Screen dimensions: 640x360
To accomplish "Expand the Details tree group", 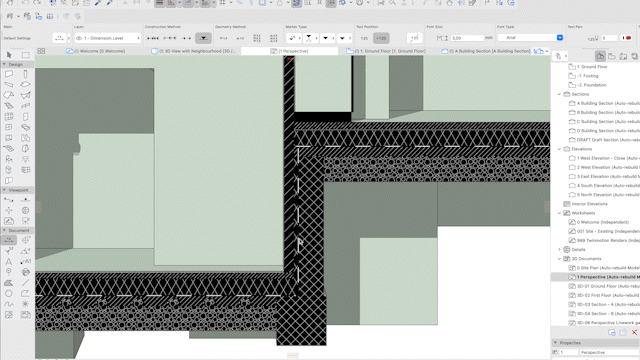I will (x=559, y=249).
